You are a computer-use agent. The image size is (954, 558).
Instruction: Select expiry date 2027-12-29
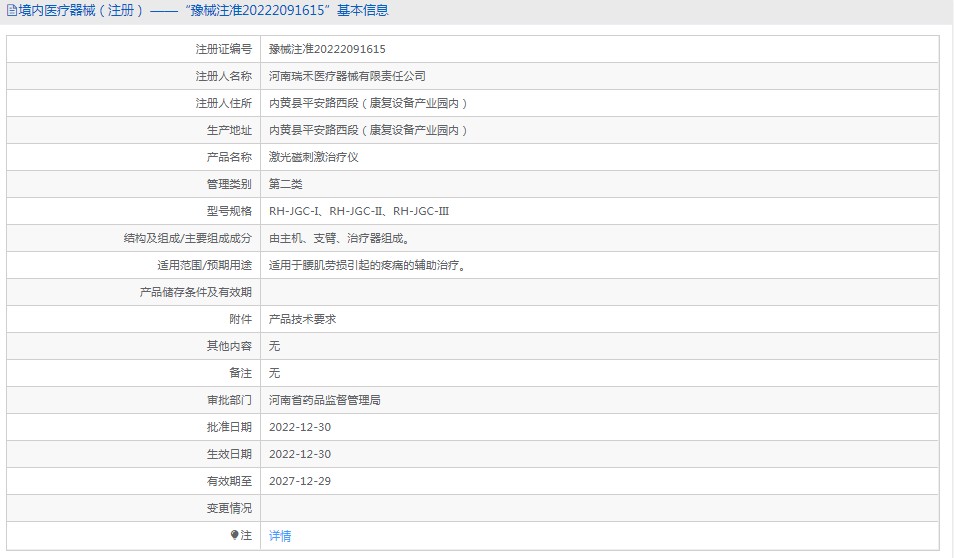coord(300,481)
